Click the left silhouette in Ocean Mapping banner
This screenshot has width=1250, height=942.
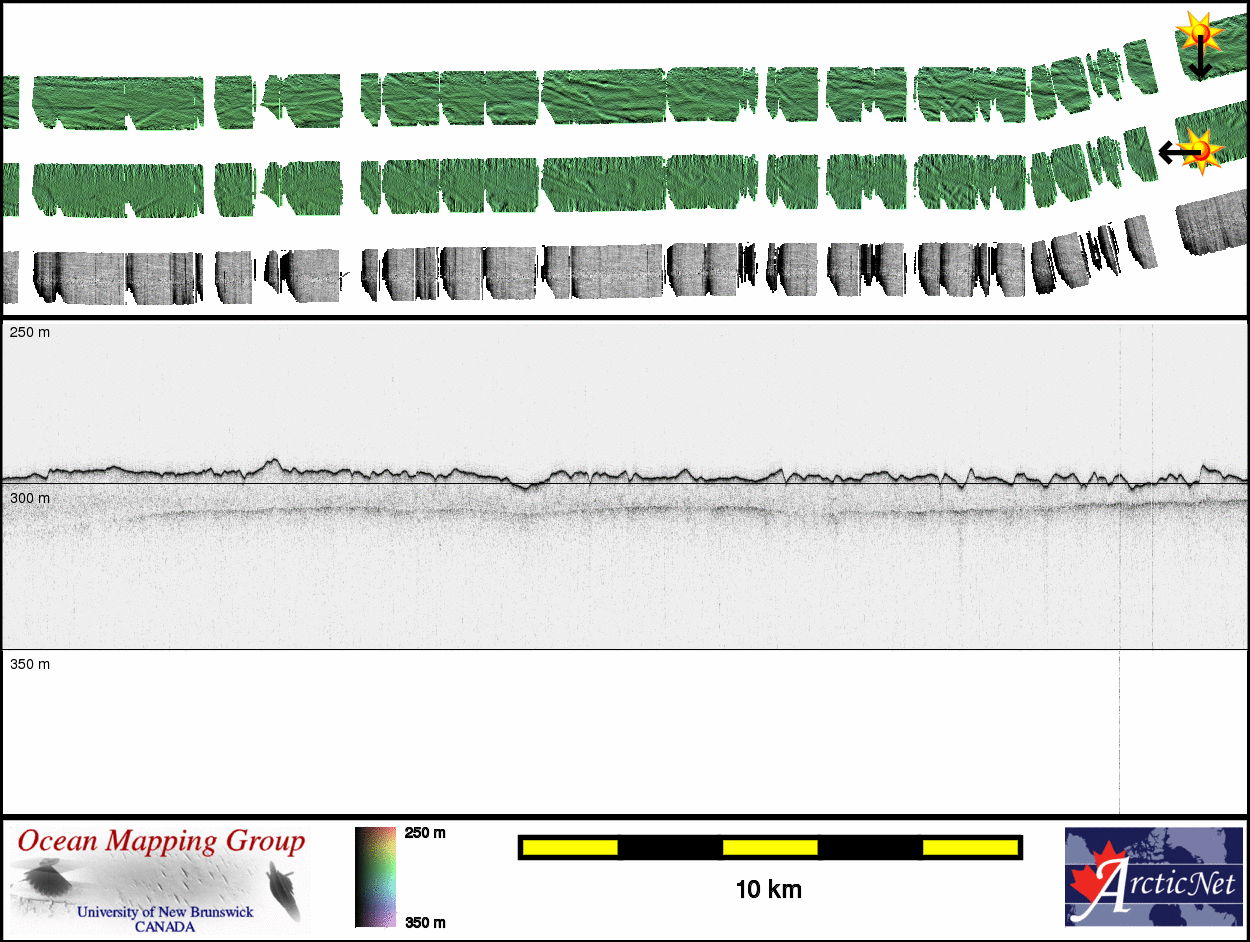click(x=45, y=881)
